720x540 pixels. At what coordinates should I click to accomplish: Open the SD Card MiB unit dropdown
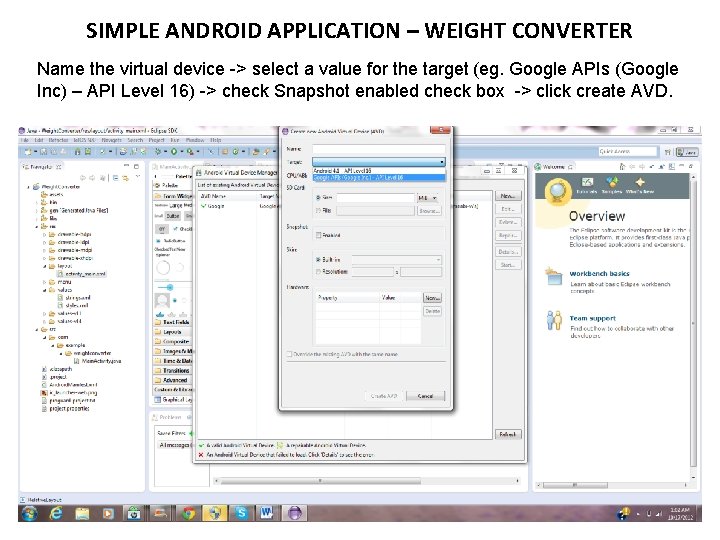[428, 198]
